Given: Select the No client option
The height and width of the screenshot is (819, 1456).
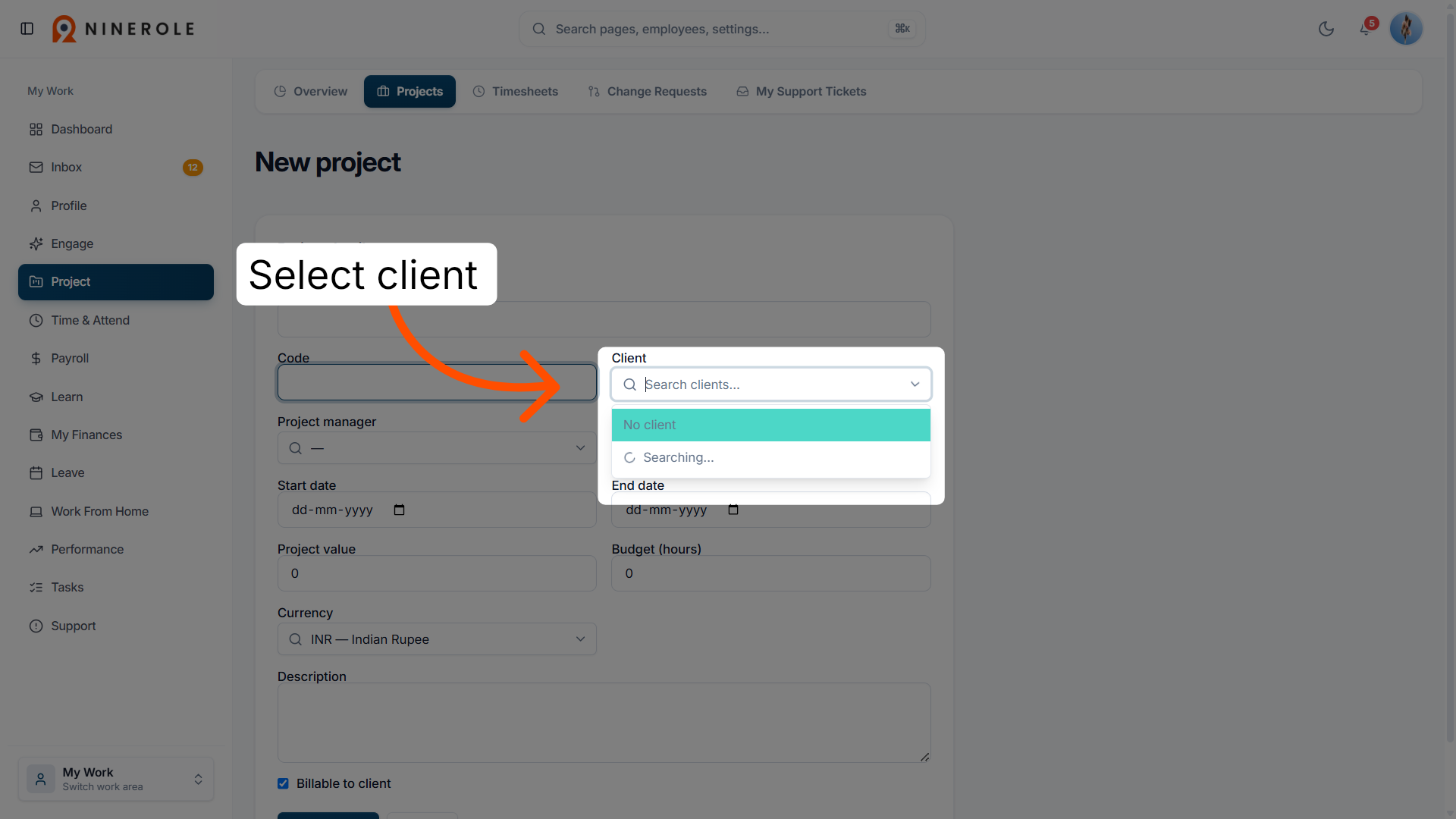Looking at the screenshot, I should point(771,425).
